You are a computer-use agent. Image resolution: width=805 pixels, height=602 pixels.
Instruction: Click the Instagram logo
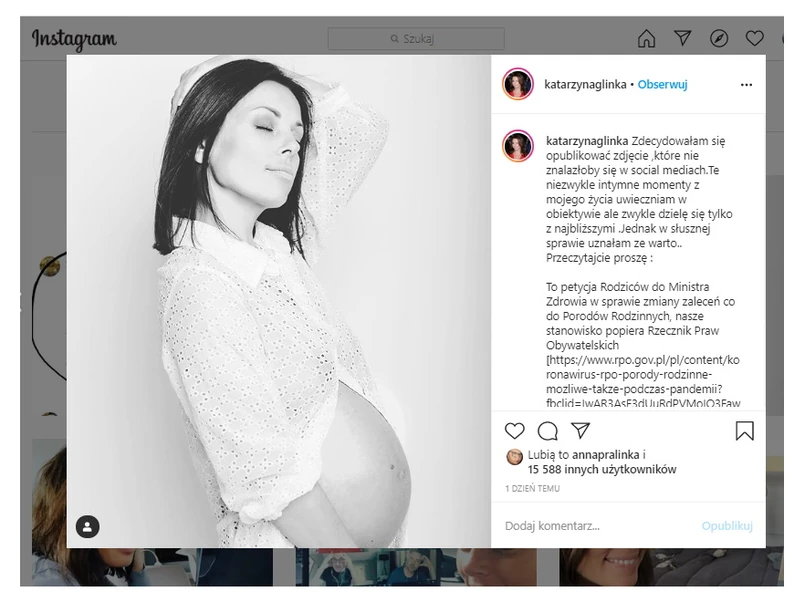click(x=74, y=39)
